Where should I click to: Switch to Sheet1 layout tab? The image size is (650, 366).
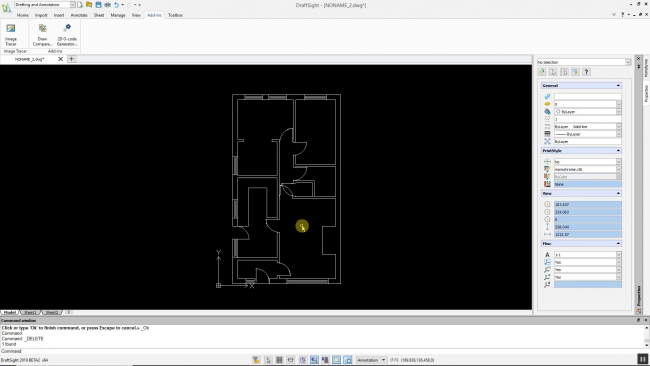(x=30, y=312)
